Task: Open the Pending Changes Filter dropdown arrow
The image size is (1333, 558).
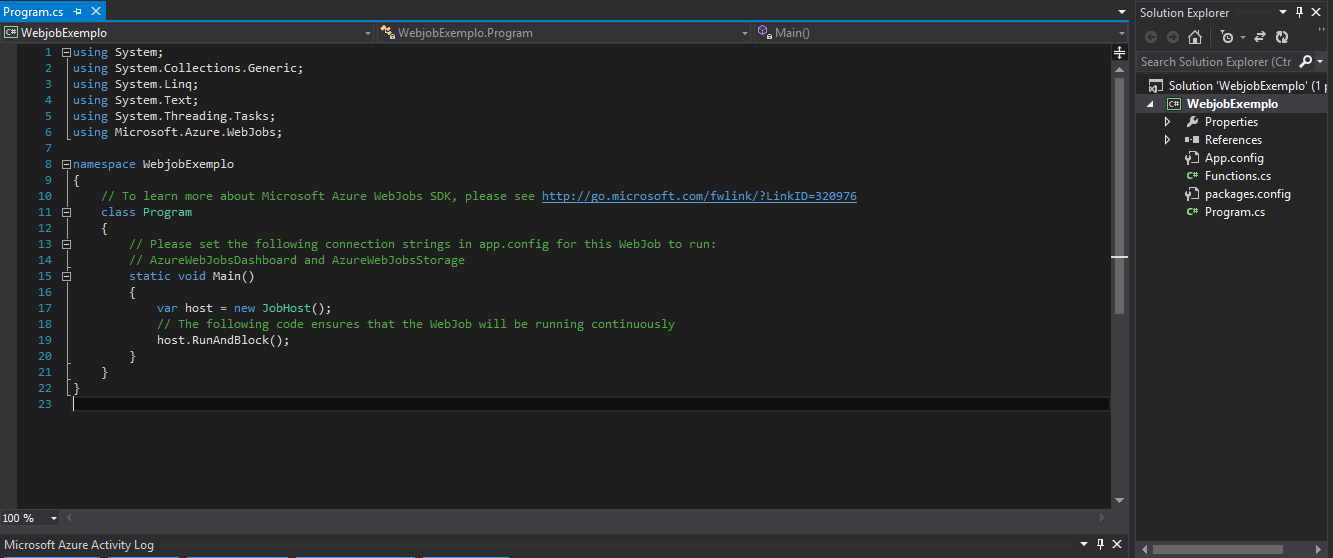Action: point(1242,37)
